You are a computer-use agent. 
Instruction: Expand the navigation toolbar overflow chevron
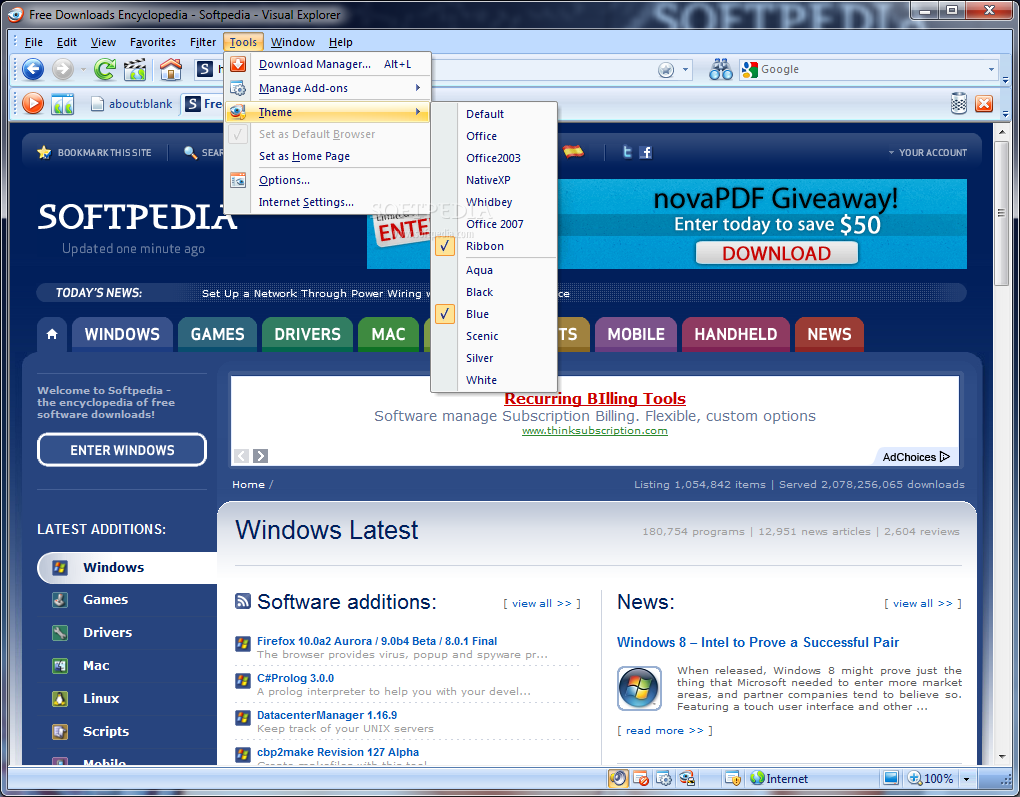[1005, 80]
